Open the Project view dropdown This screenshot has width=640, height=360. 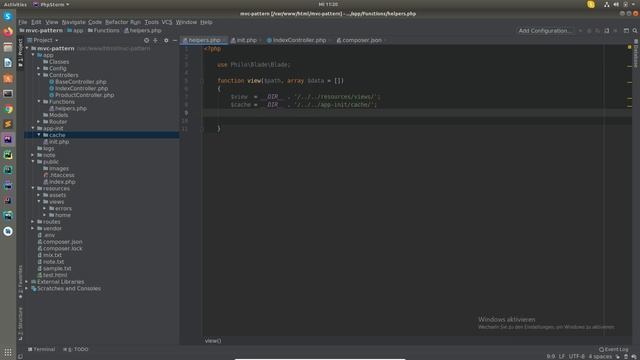point(43,40)
